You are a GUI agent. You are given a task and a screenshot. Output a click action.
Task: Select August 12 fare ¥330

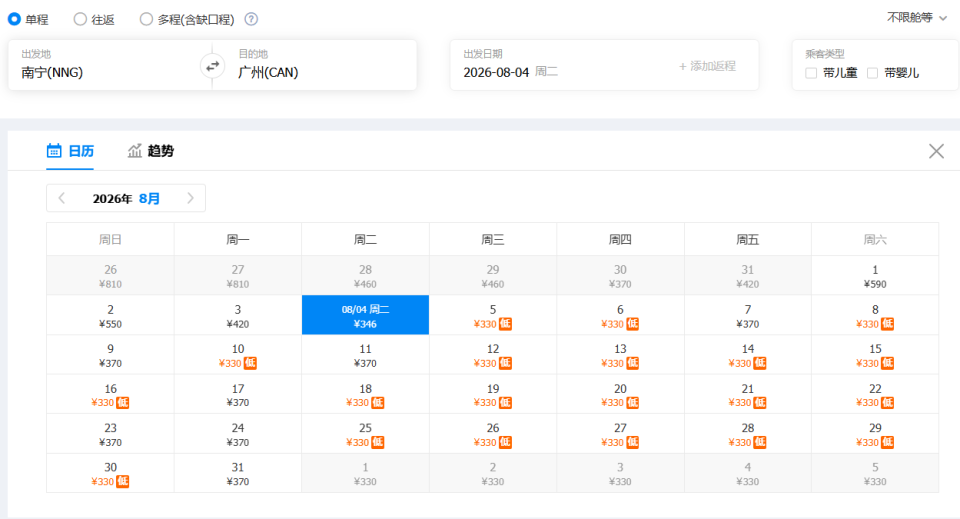(x=493, y=355)
